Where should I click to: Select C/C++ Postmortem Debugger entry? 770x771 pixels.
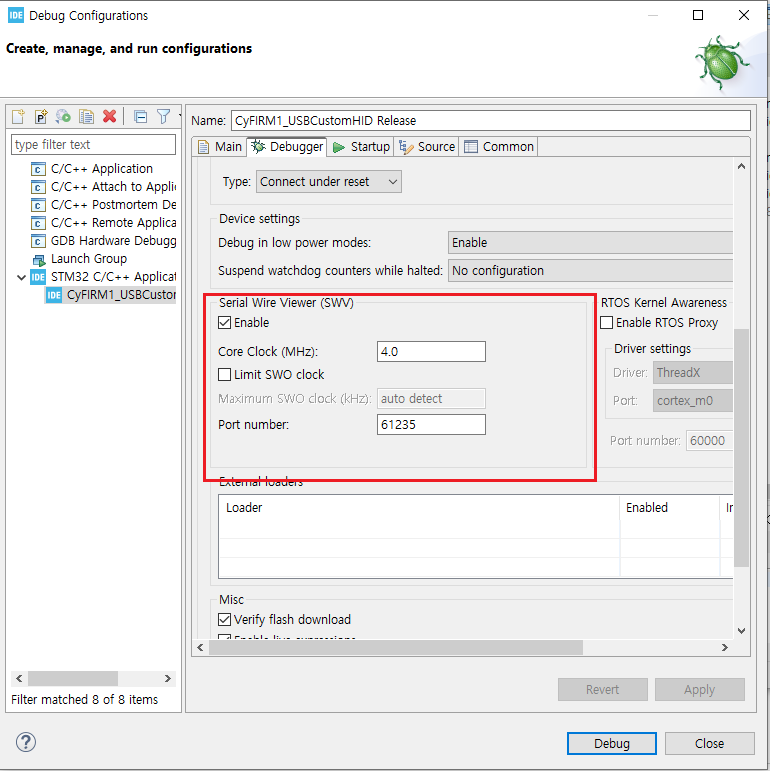coord(114,205)
